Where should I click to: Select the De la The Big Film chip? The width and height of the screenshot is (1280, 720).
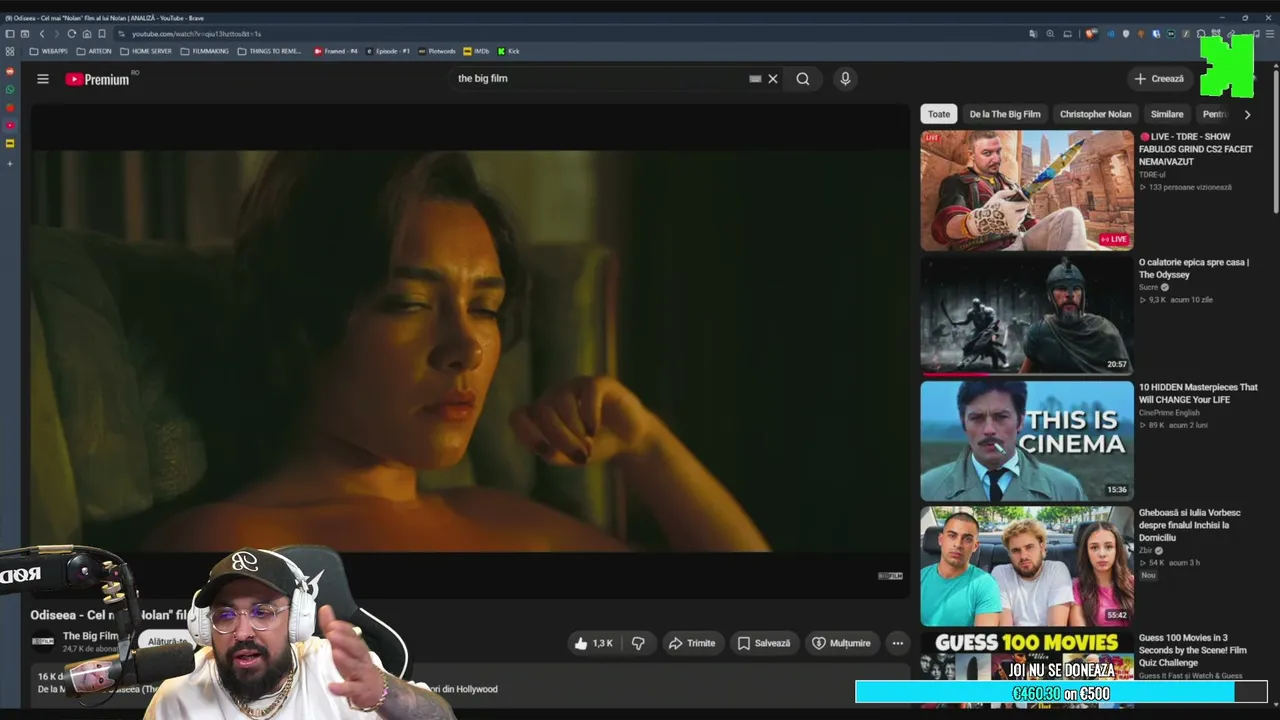click(x=1005, y=114)
